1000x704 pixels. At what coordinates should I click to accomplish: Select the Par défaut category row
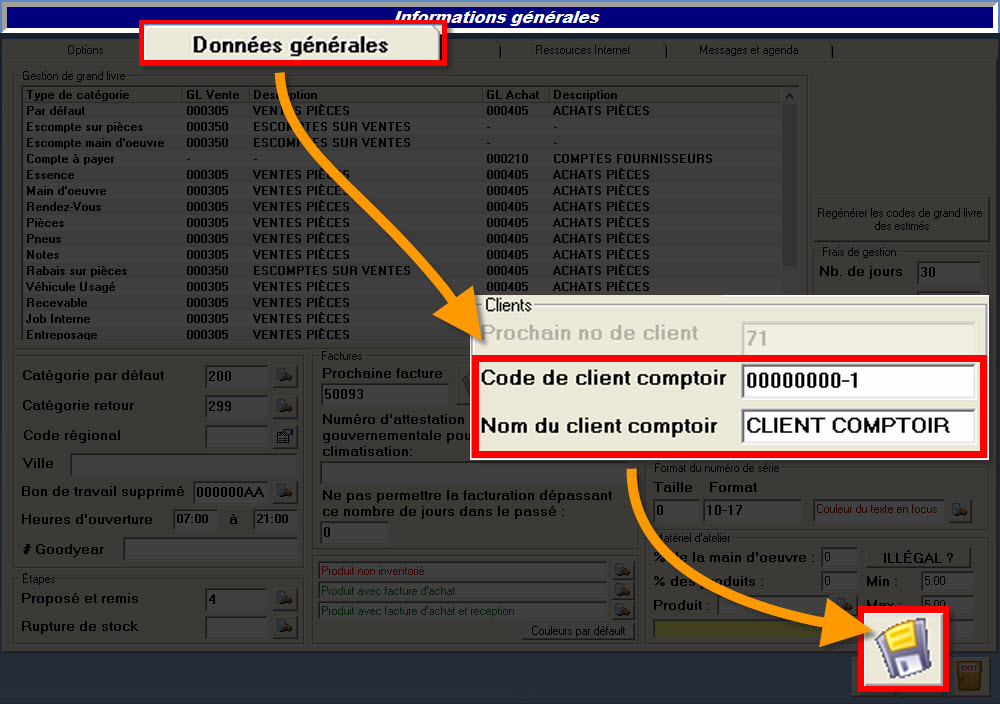pos(402,111)
